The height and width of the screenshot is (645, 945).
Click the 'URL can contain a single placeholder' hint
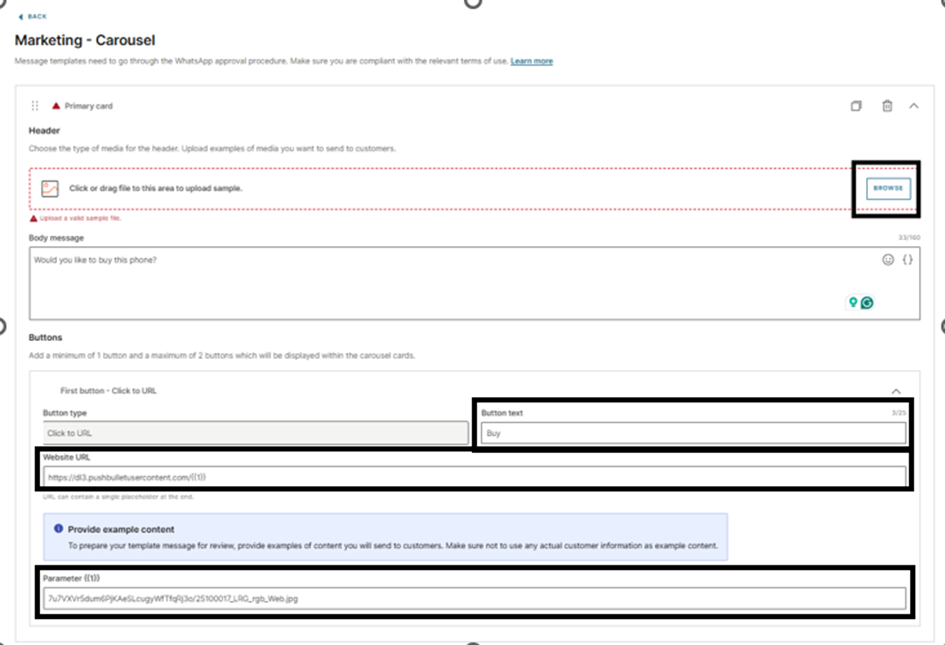(118, 497)
